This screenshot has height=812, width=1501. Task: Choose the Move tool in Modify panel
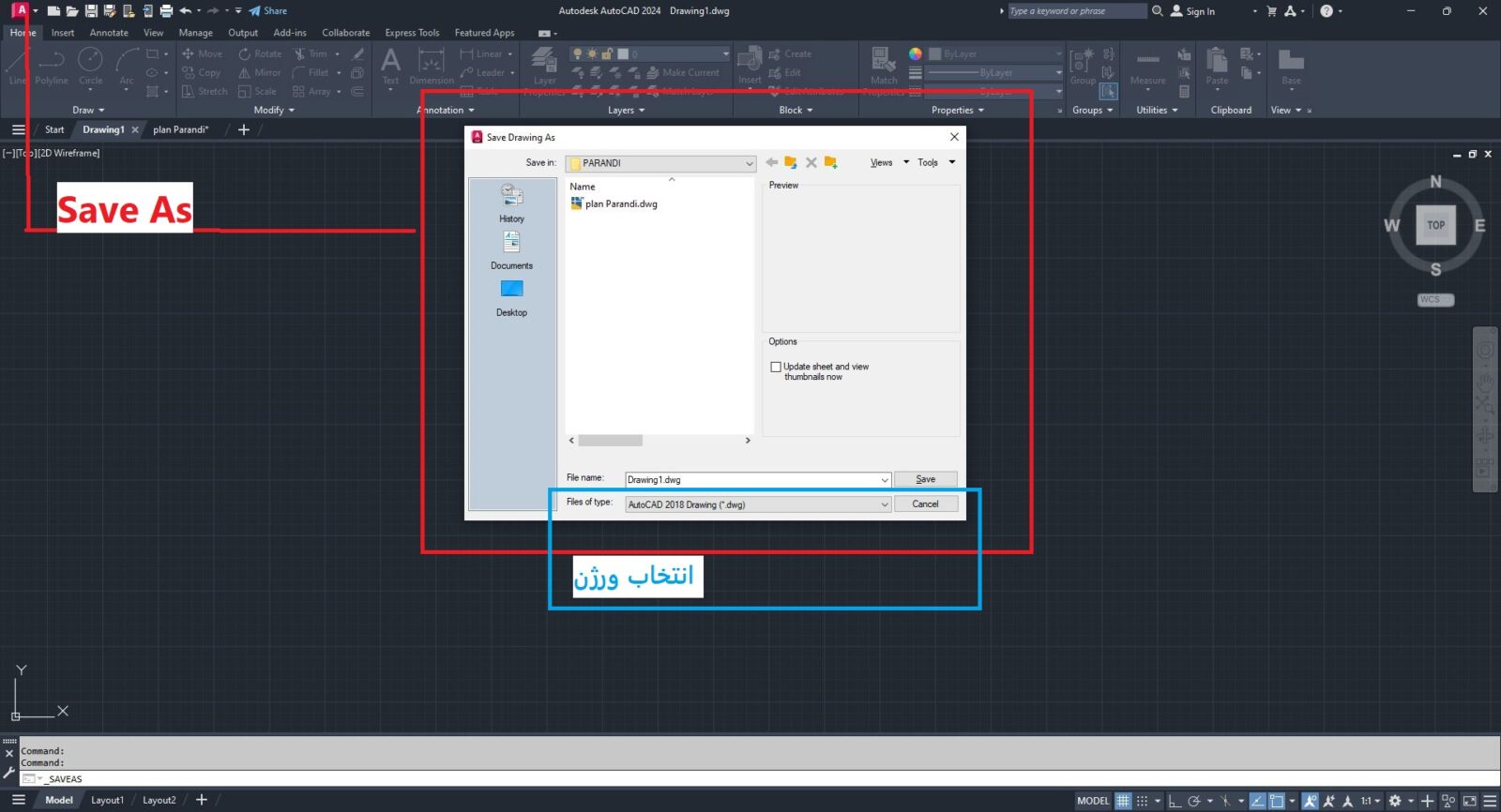[203, 53]
